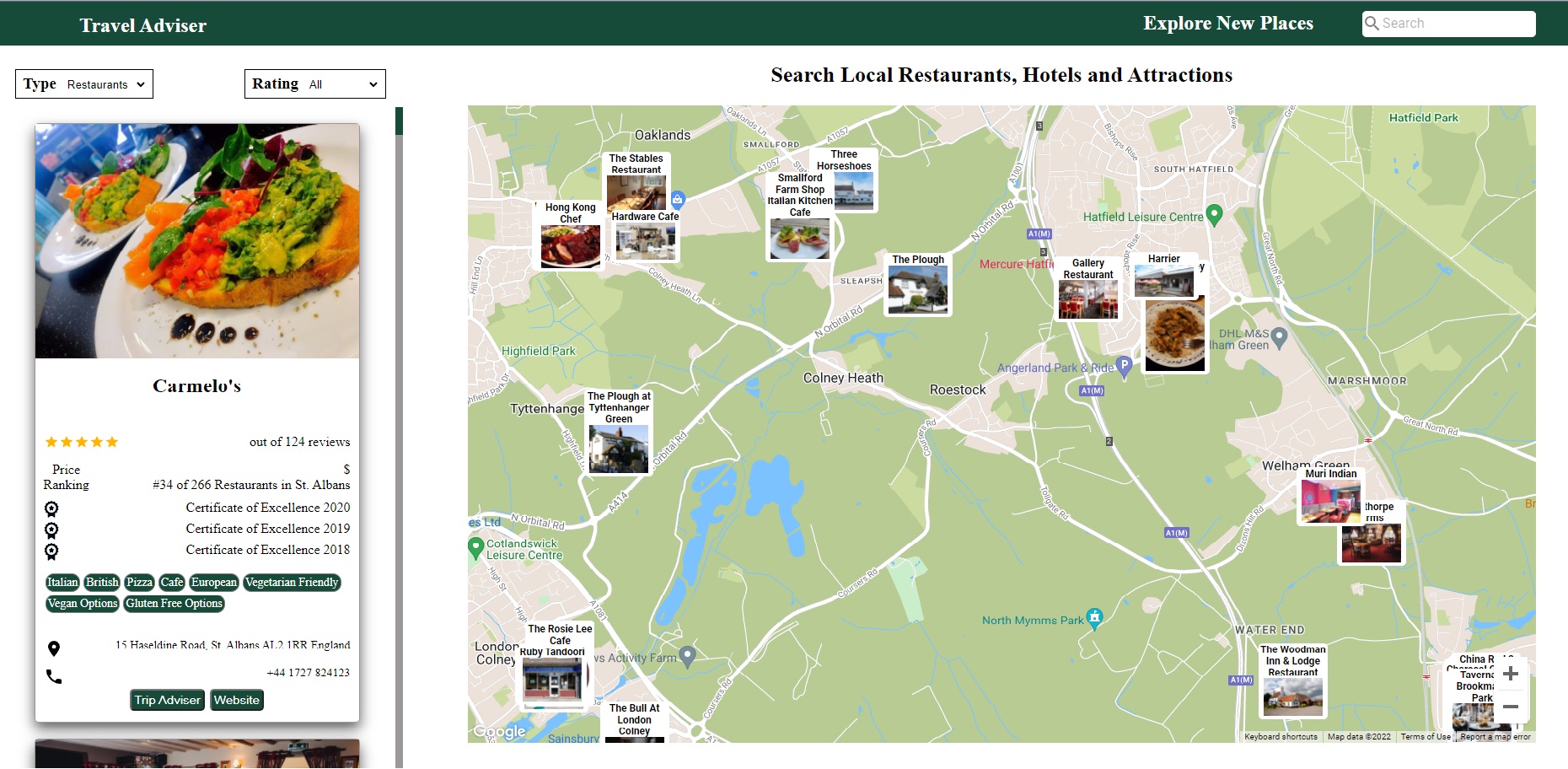Select The Bull At London Colney marker
1568x769 pixels.
pyautogui.click(x=634, y=723)
